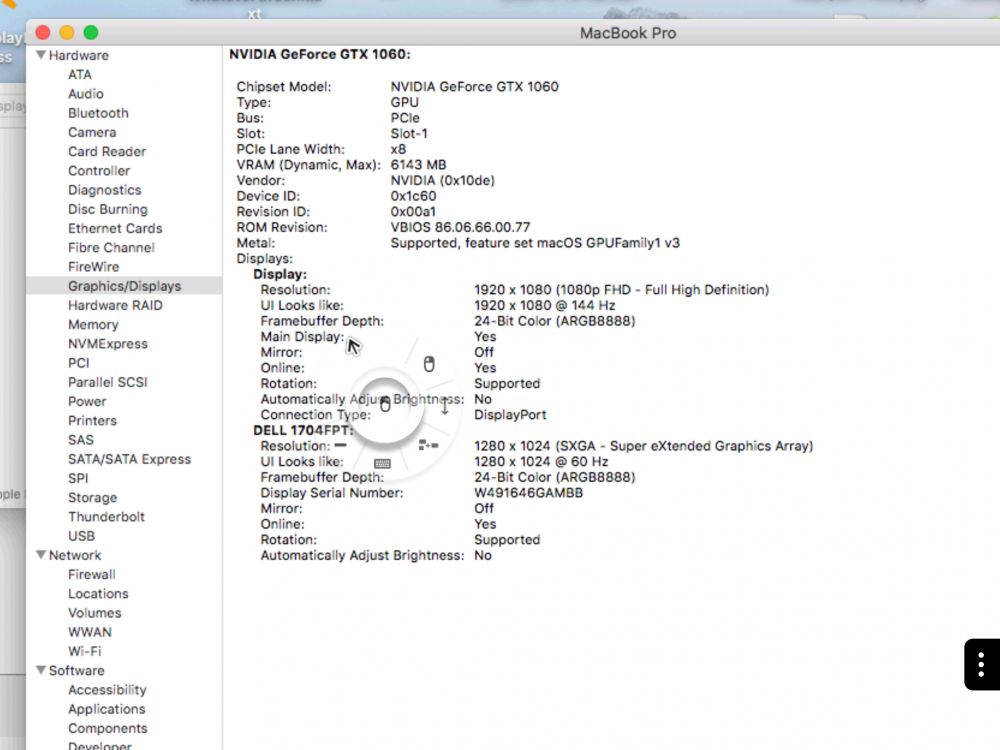The width and height of the screenshot is (1000, 750).
Task: Open Applications under Software
Action: 107,709
